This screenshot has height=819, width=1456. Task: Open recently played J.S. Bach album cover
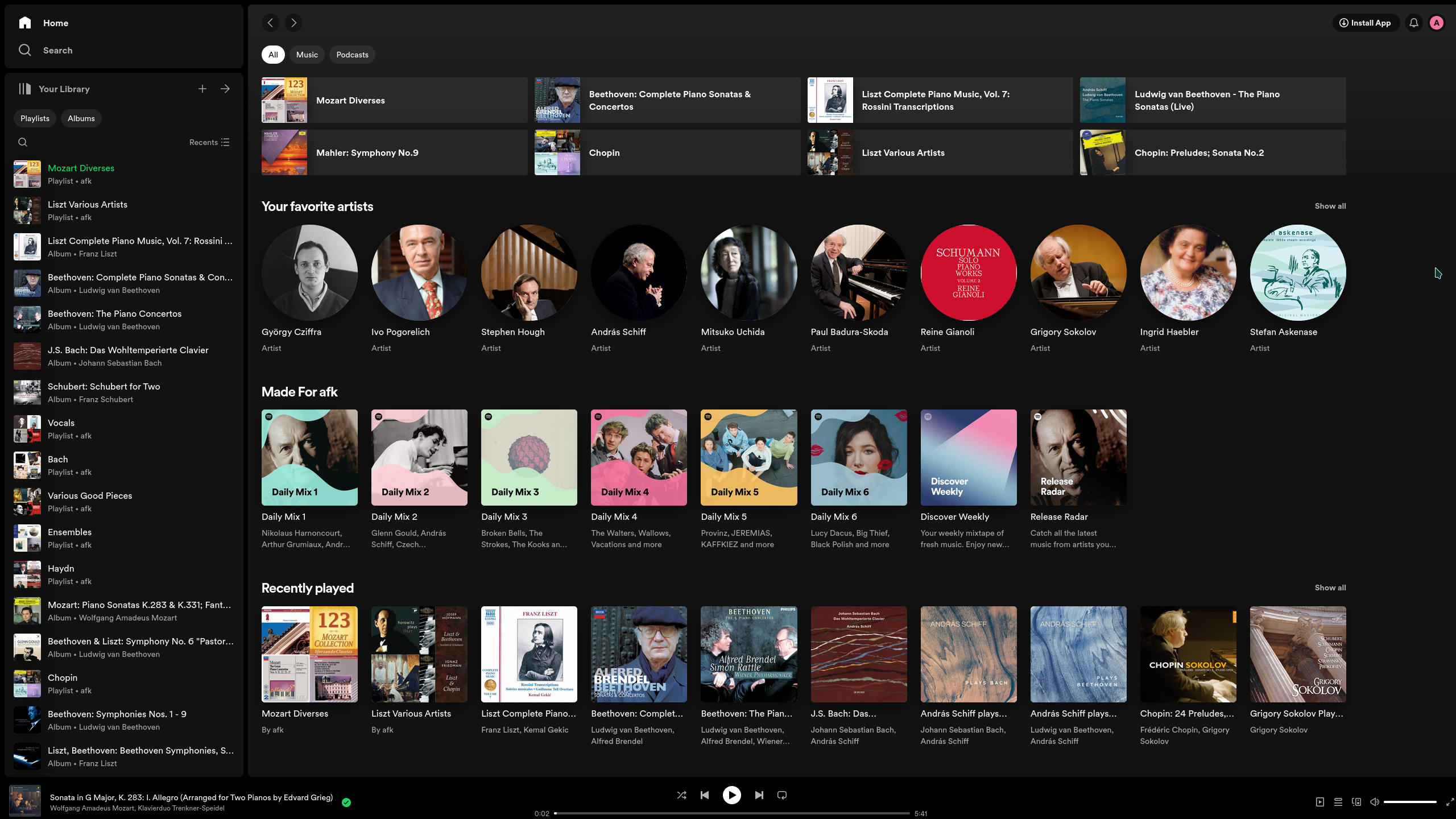coord(859,654)
